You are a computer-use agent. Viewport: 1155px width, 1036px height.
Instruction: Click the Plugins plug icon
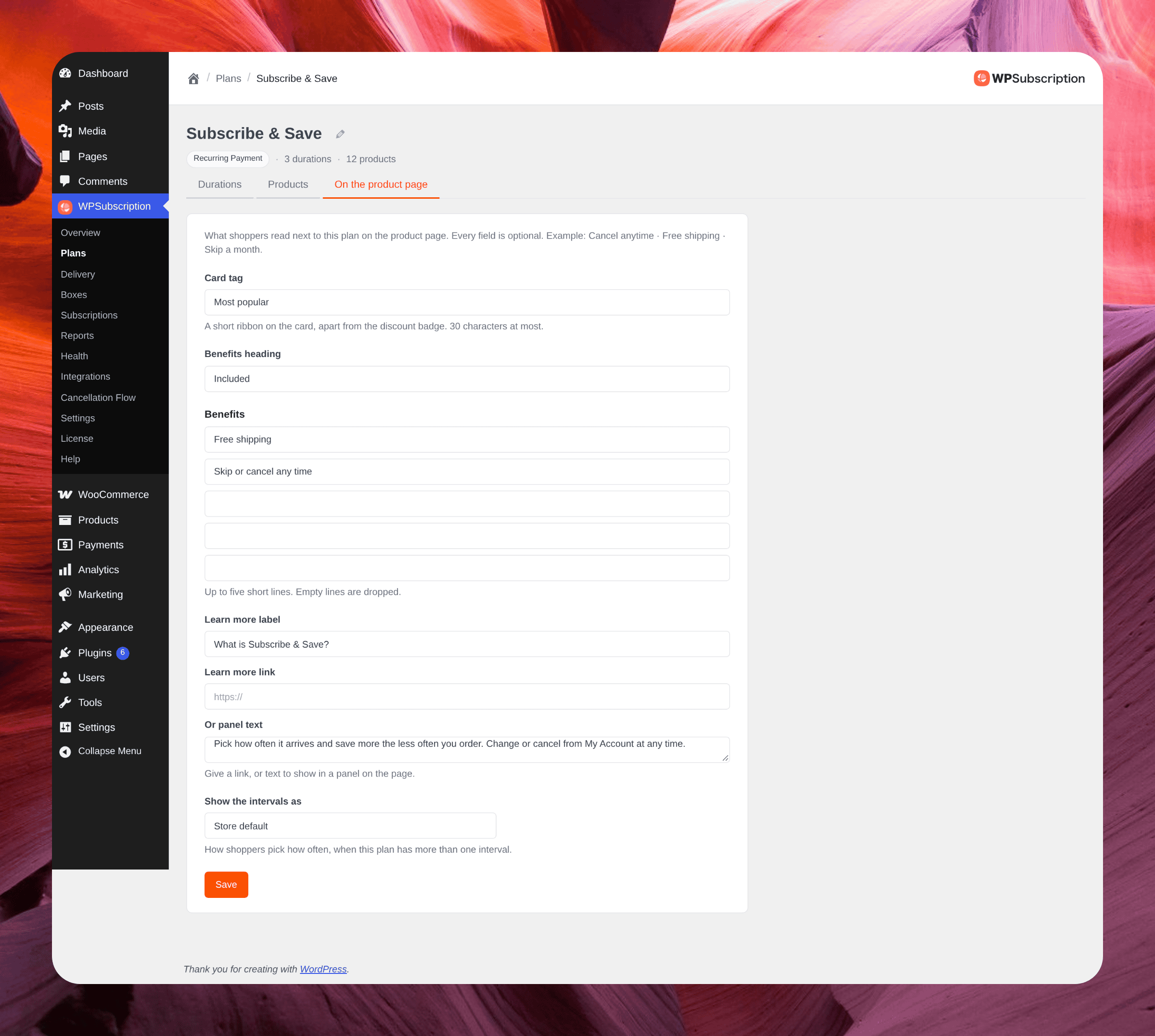click(x=65, y=653)
